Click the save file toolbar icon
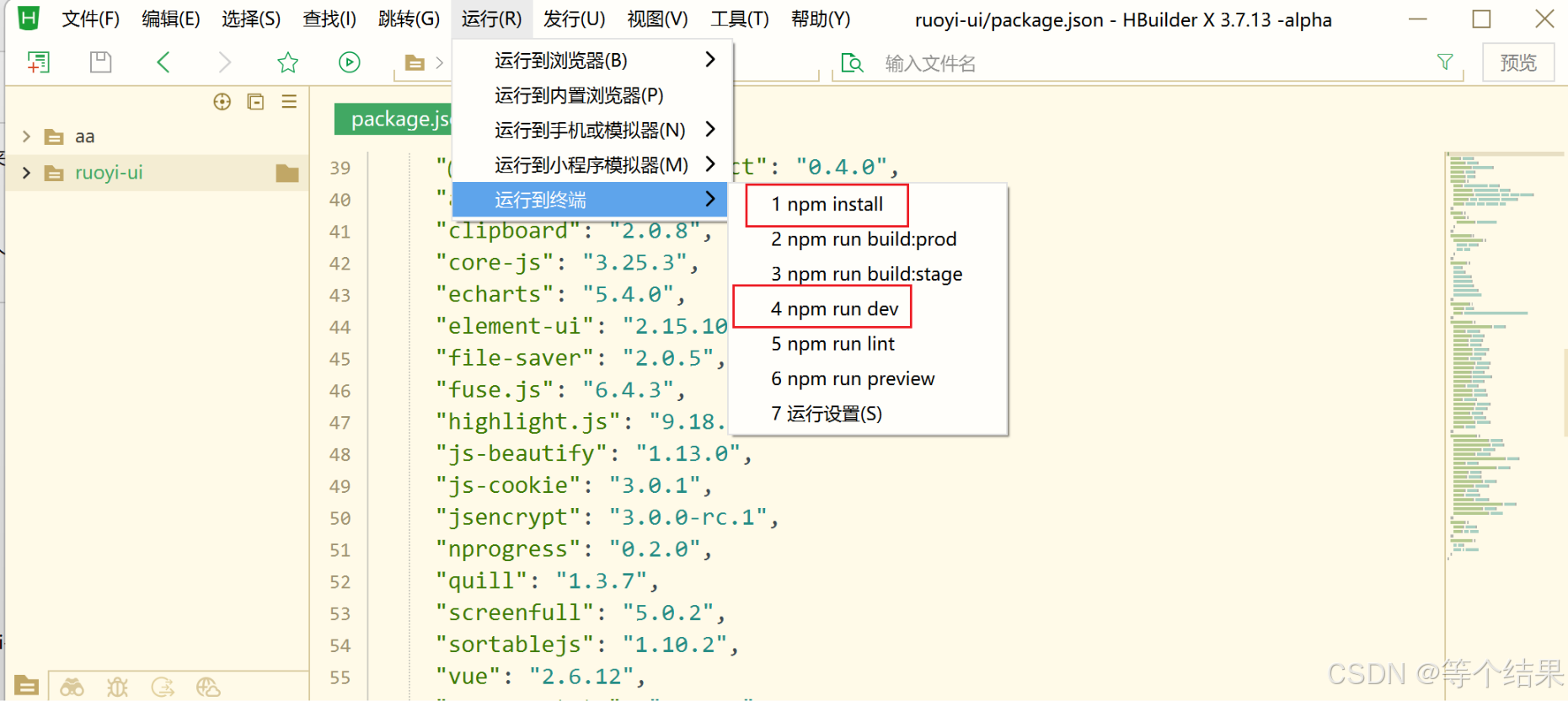The image size is (1568, 701). pyautogui.click(x=101, y=62)
